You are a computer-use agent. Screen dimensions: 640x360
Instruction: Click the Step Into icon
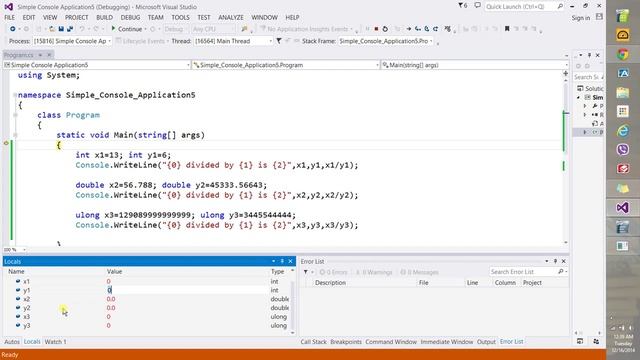point(418,29)
